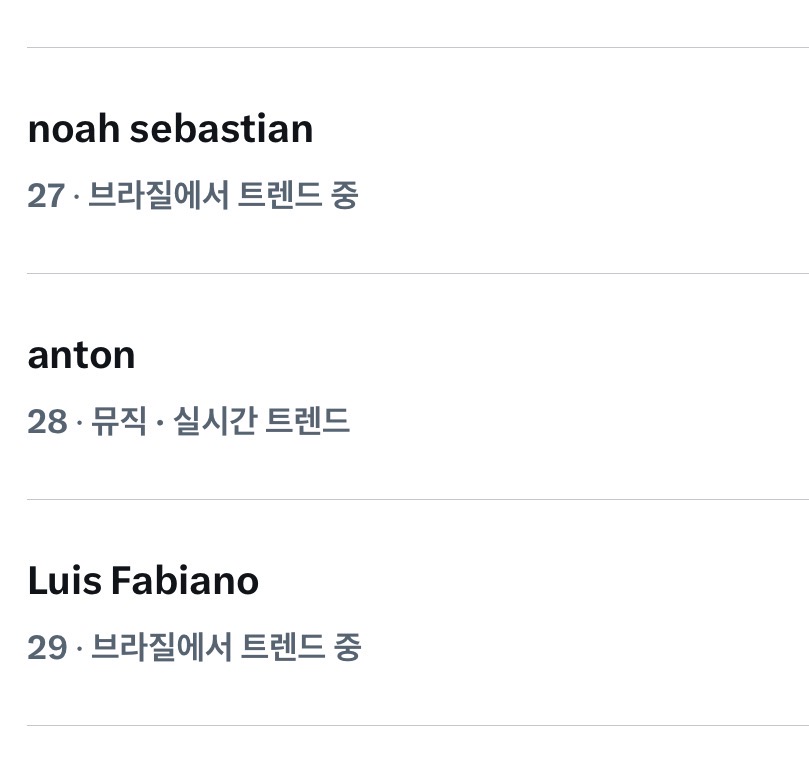The height and width of the screenshot is (774, 809).
Task: Open the Luis Fabiano trend
Action: click(143, 581)
